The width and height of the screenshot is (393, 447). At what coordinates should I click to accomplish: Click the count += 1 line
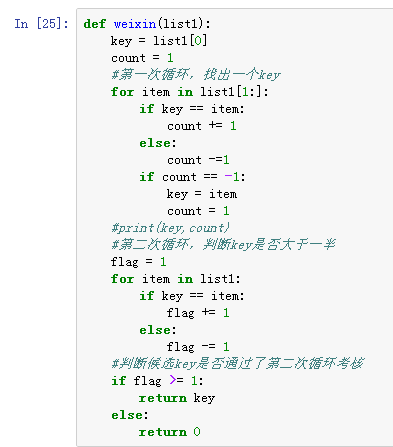[x=202, y=126]
